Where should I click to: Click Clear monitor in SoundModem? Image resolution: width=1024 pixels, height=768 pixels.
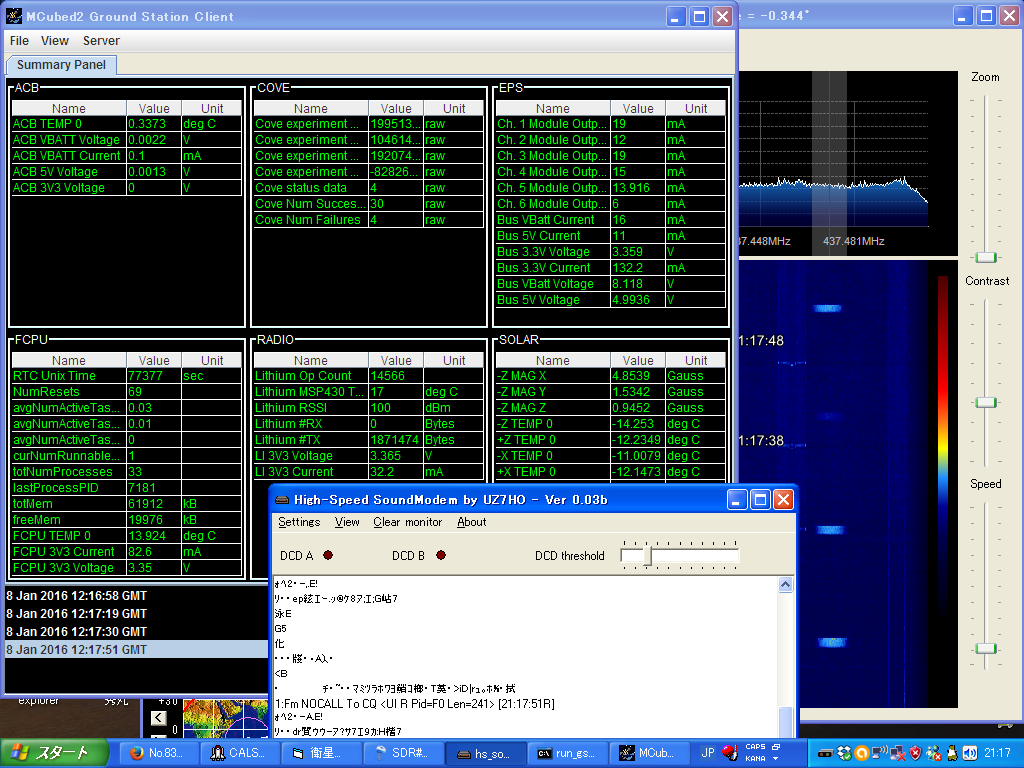coord(408,522)
